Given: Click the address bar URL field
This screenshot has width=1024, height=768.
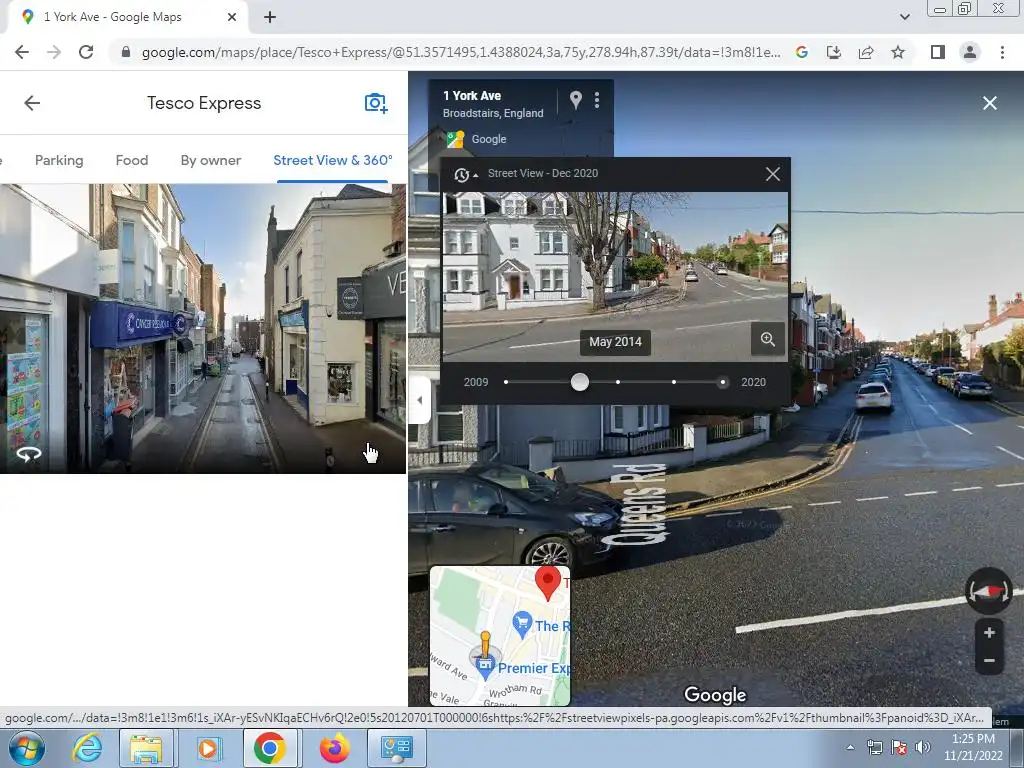Looking at the screenshot, I should pos(460,52).
